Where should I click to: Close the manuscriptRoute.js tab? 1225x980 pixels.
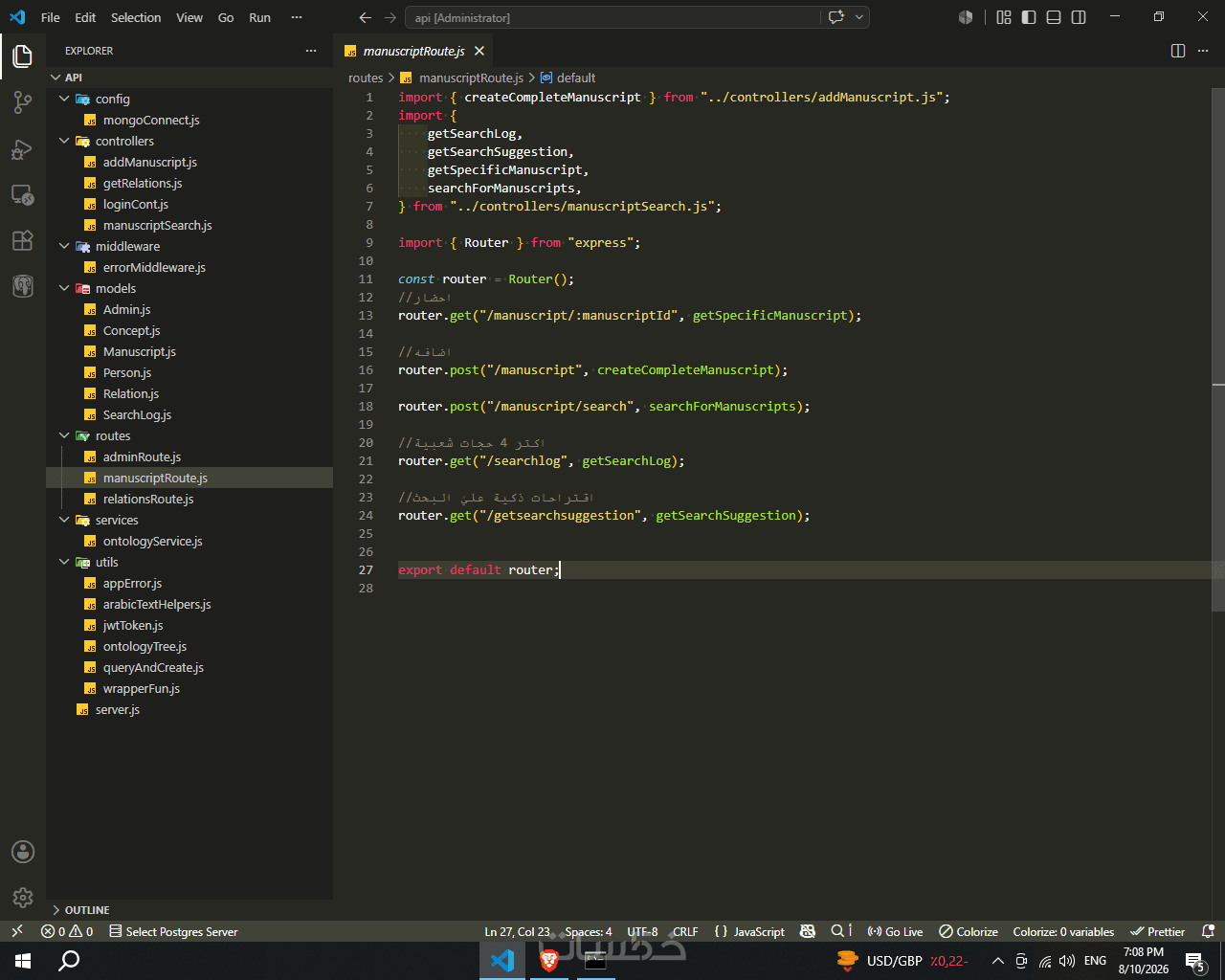pyautogui.click(x=479, y=51)
